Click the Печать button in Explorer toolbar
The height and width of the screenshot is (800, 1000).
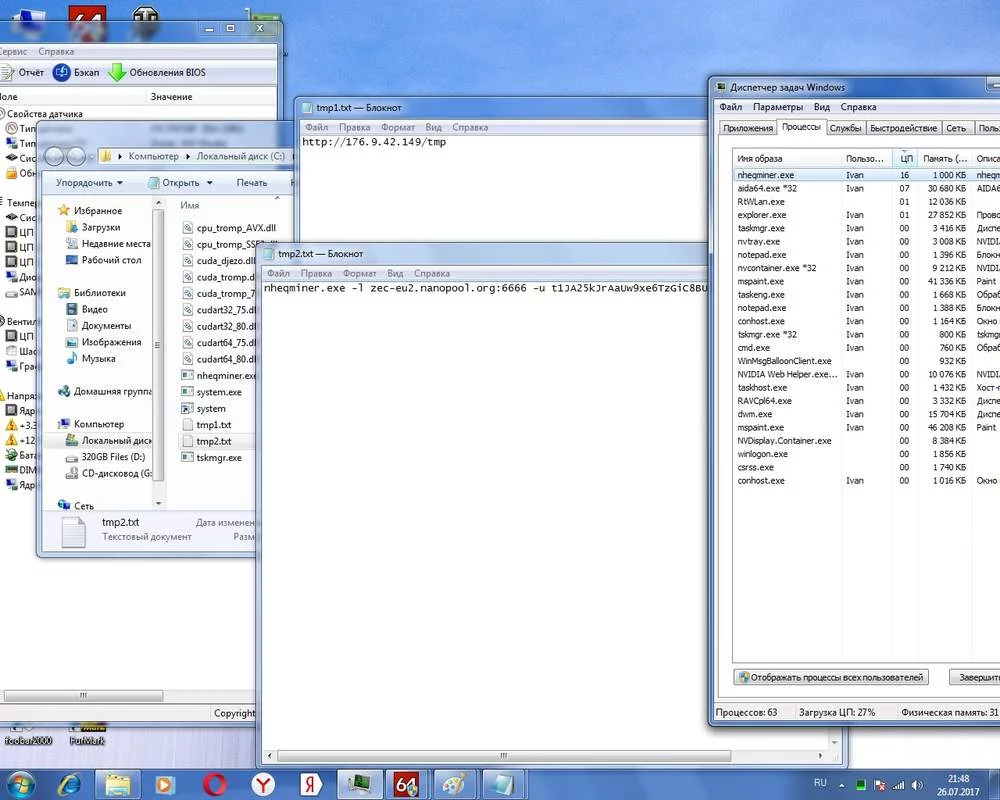click(251, 183)
